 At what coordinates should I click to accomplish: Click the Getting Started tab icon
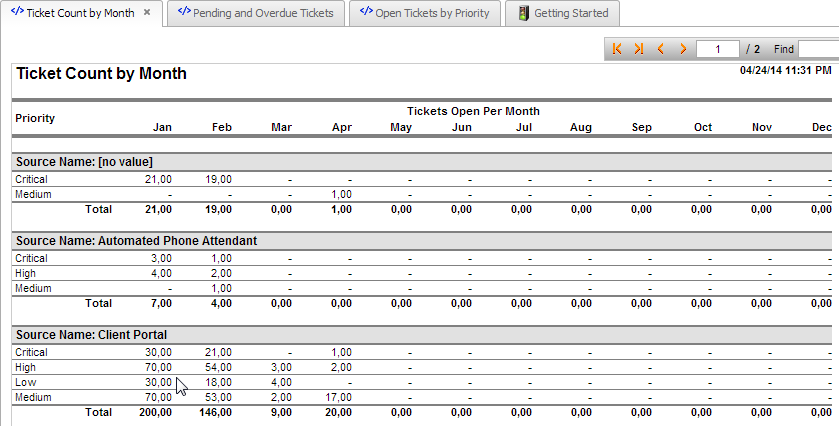(x=523, y=13)
